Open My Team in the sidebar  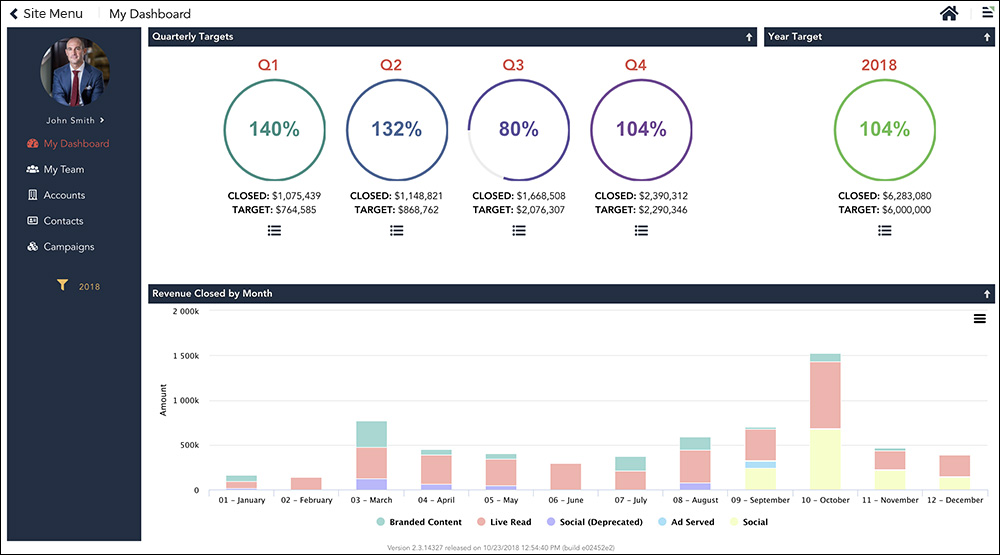pos(63,169)
